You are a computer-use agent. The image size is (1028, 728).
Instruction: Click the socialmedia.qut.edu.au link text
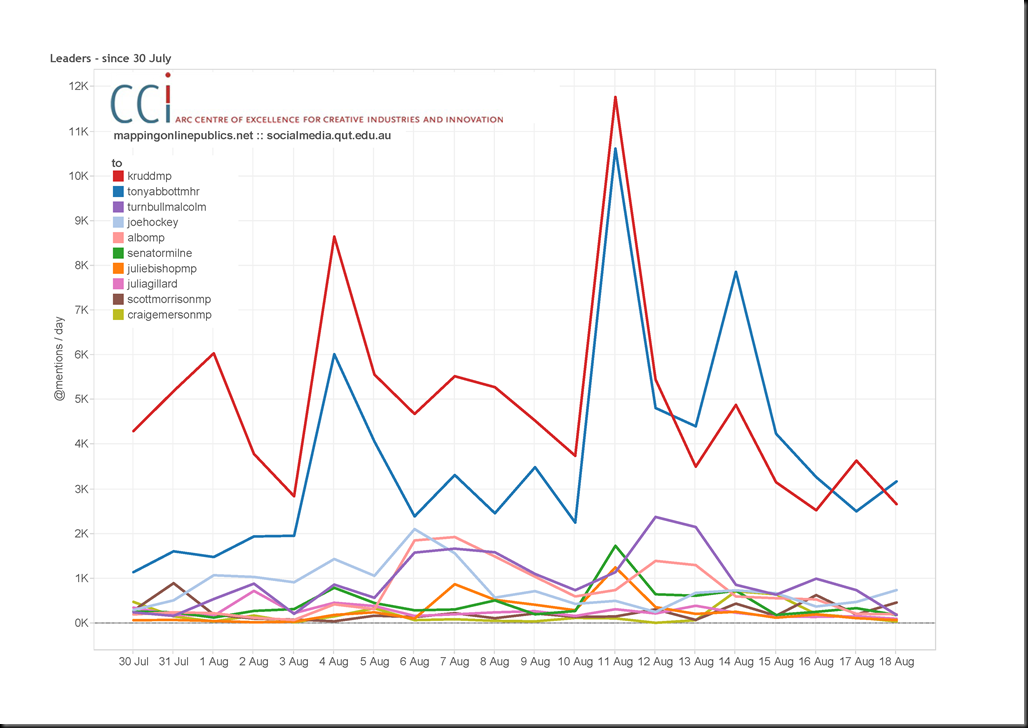[329, 136]
